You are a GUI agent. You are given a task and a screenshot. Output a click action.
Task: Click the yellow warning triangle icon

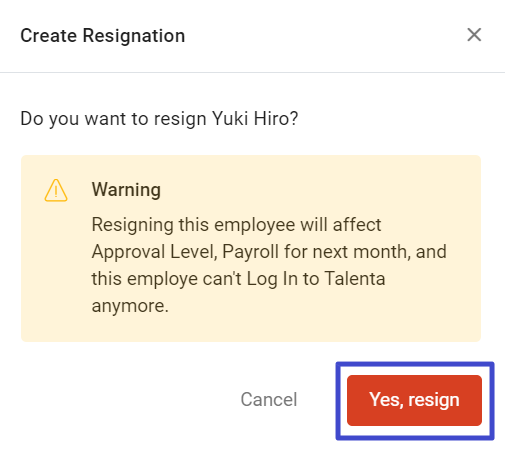tap(56, 190)
